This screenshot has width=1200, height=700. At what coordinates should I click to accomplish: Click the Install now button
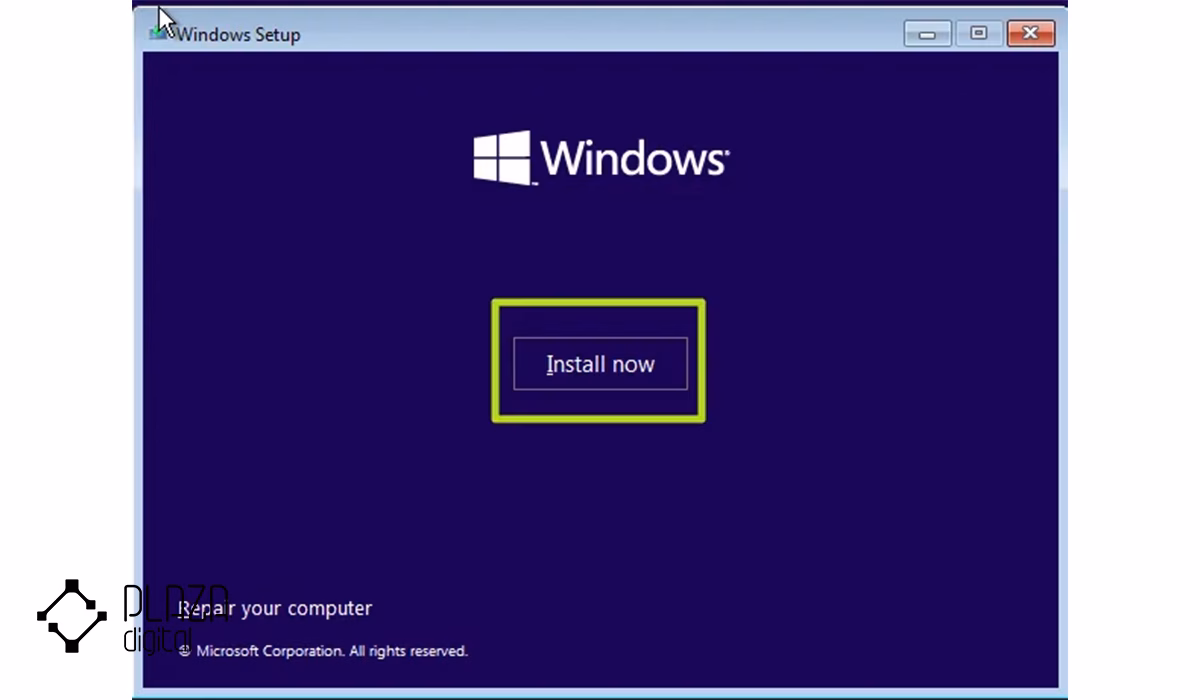pyautogui.click(x=600, y=364)
